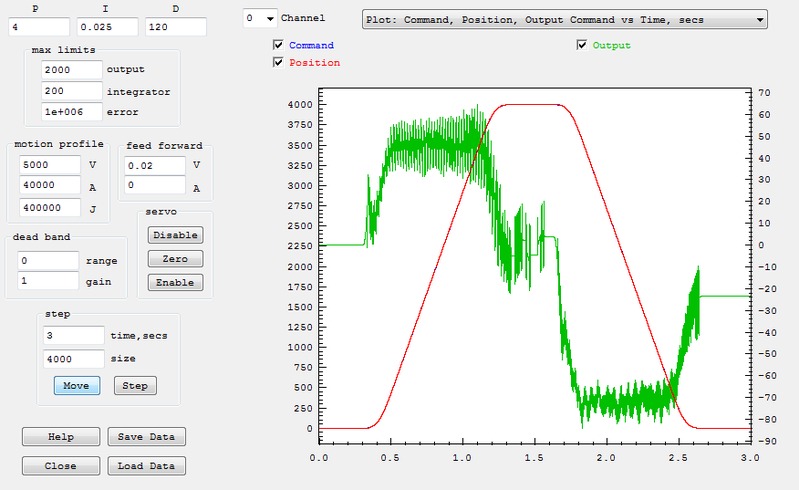Click the D gain field showing 120
The image size is (799, 490).
(175, 26)
